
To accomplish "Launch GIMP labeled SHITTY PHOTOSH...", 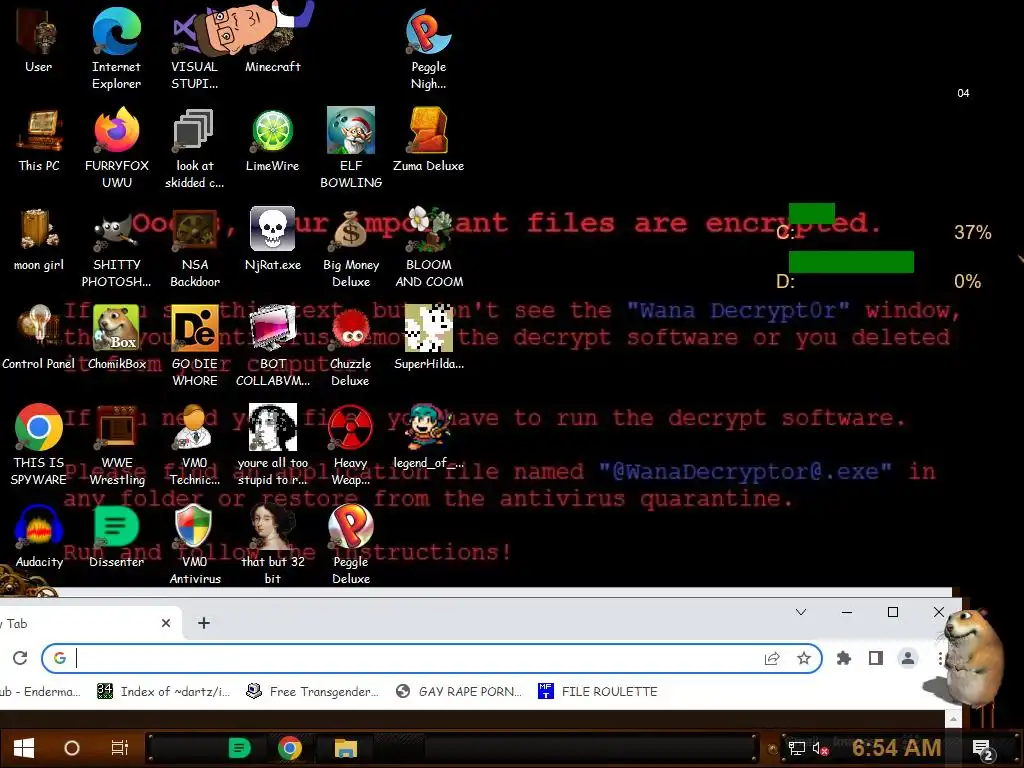I will (x=116, y=247).
